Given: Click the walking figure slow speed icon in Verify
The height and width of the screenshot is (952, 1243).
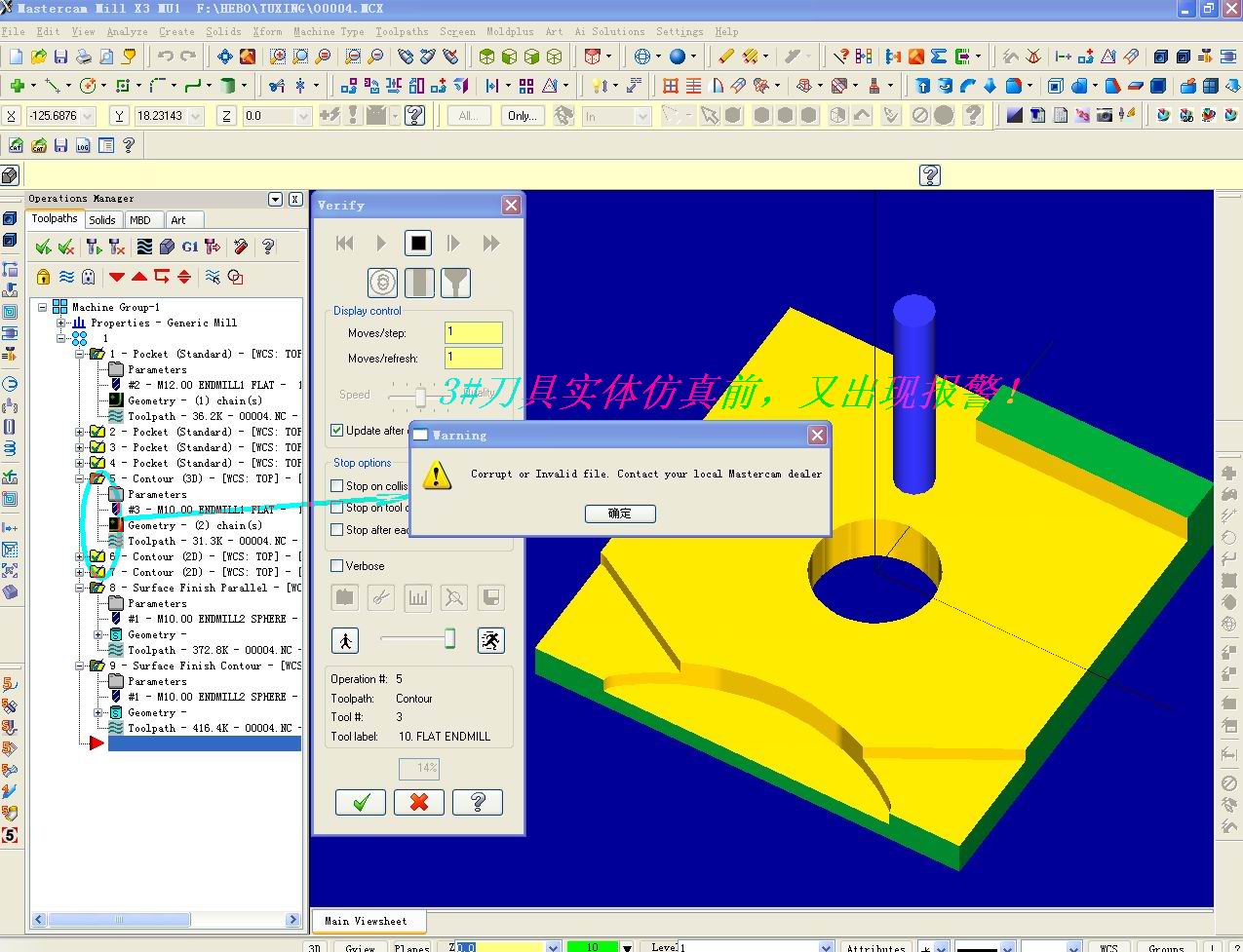Looking at the screenshot, I should tap(345, 640).
